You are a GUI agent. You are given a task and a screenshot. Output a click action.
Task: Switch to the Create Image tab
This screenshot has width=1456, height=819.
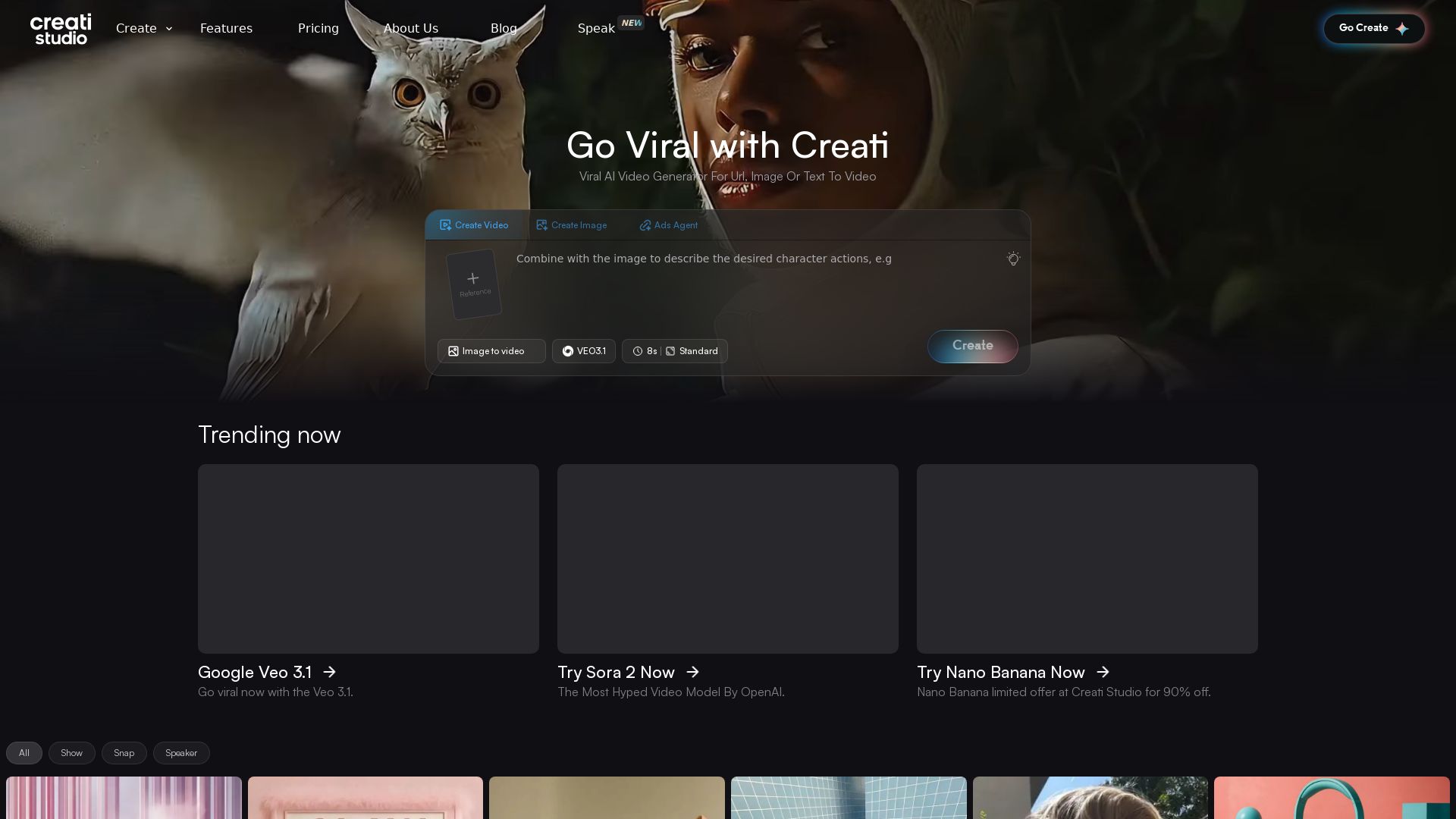(x=571, y=225)
